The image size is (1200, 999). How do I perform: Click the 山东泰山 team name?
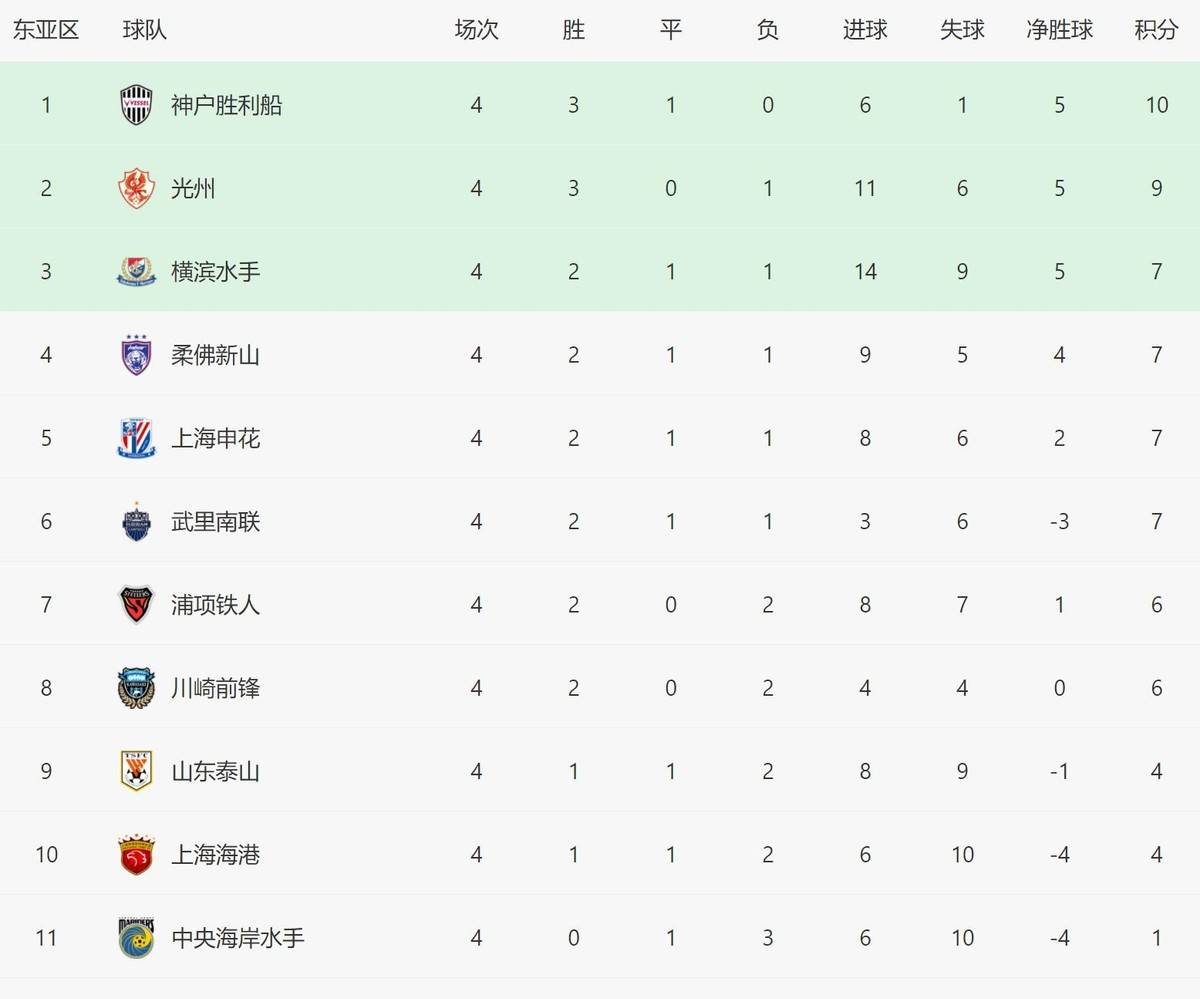[x=216, y=771]
